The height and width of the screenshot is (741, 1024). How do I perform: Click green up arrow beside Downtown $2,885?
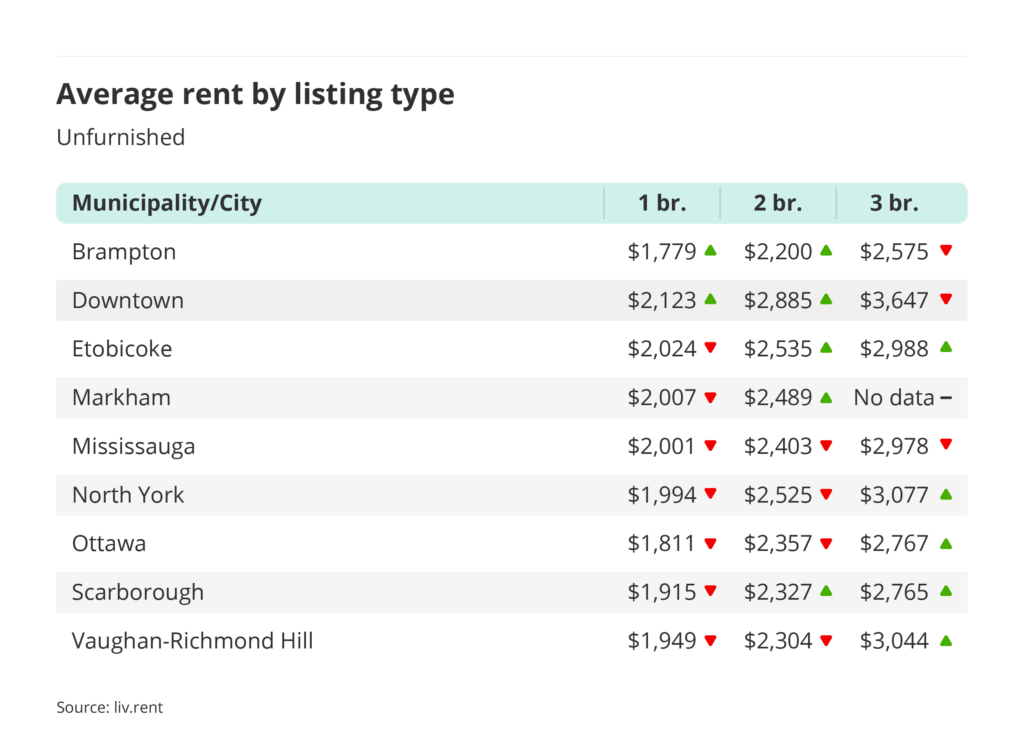(x=826, y=299)
